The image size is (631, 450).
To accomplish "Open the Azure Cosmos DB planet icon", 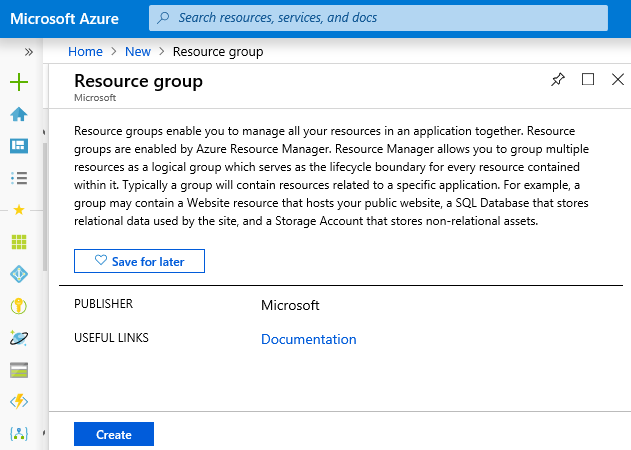I will 19,338.
